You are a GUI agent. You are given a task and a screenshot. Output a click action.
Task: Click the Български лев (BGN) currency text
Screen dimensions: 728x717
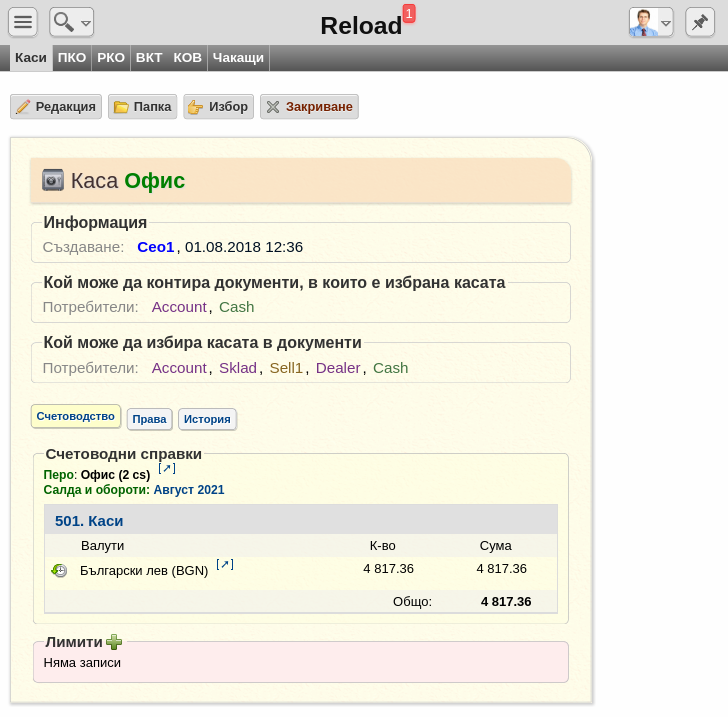pyautogui.click(x=144, y=571)
